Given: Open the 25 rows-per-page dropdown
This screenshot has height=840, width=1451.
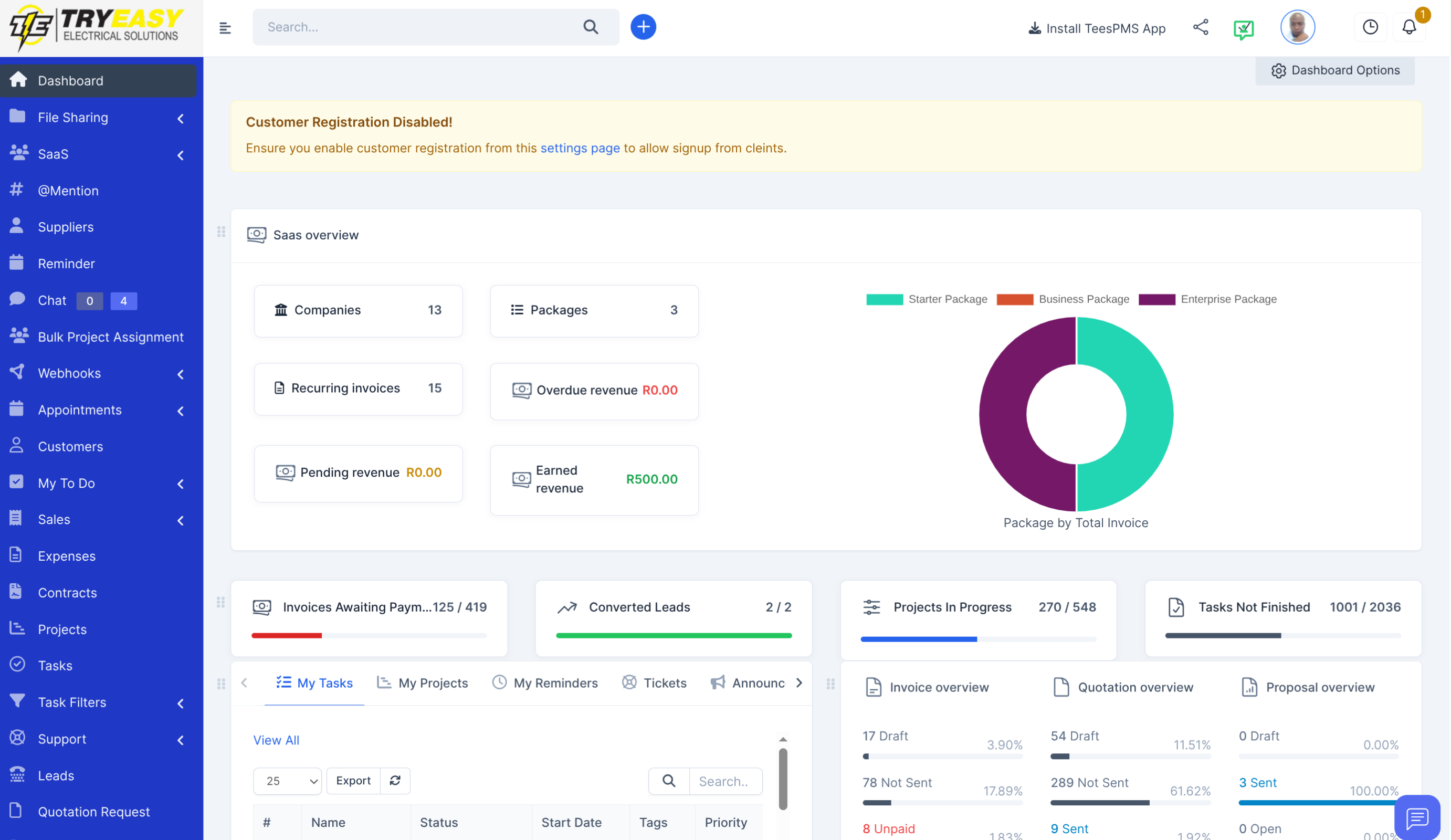Looking at the screenshot, I should click(x=287, y=781).
